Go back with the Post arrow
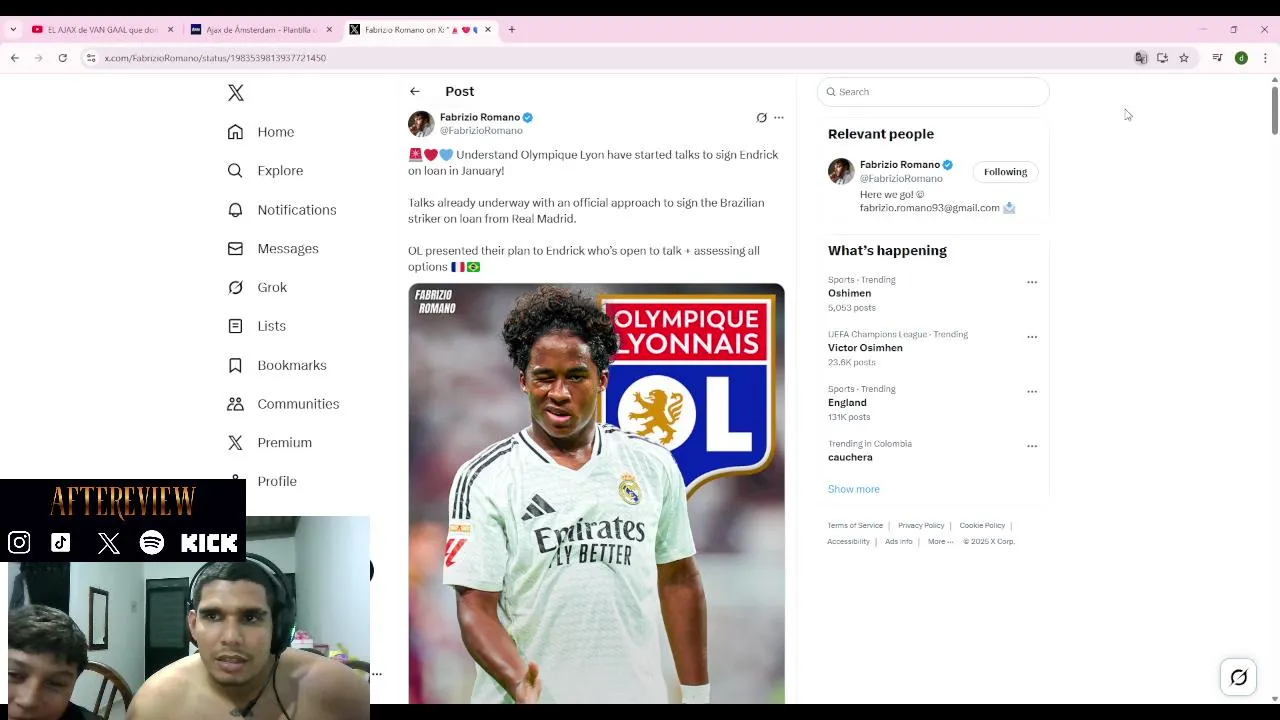 click(x=414, y=91)
